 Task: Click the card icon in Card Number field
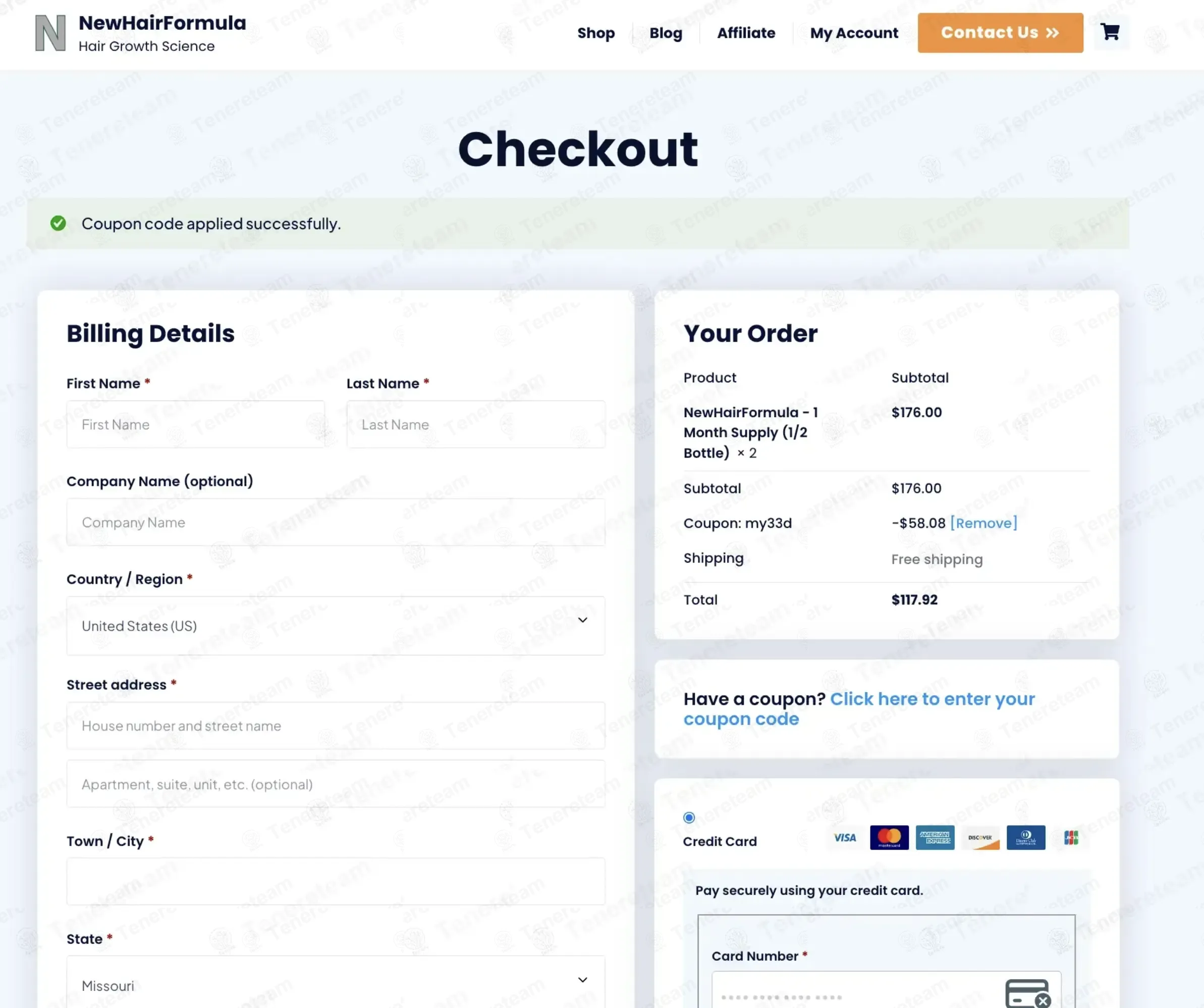click(1028, 994)
